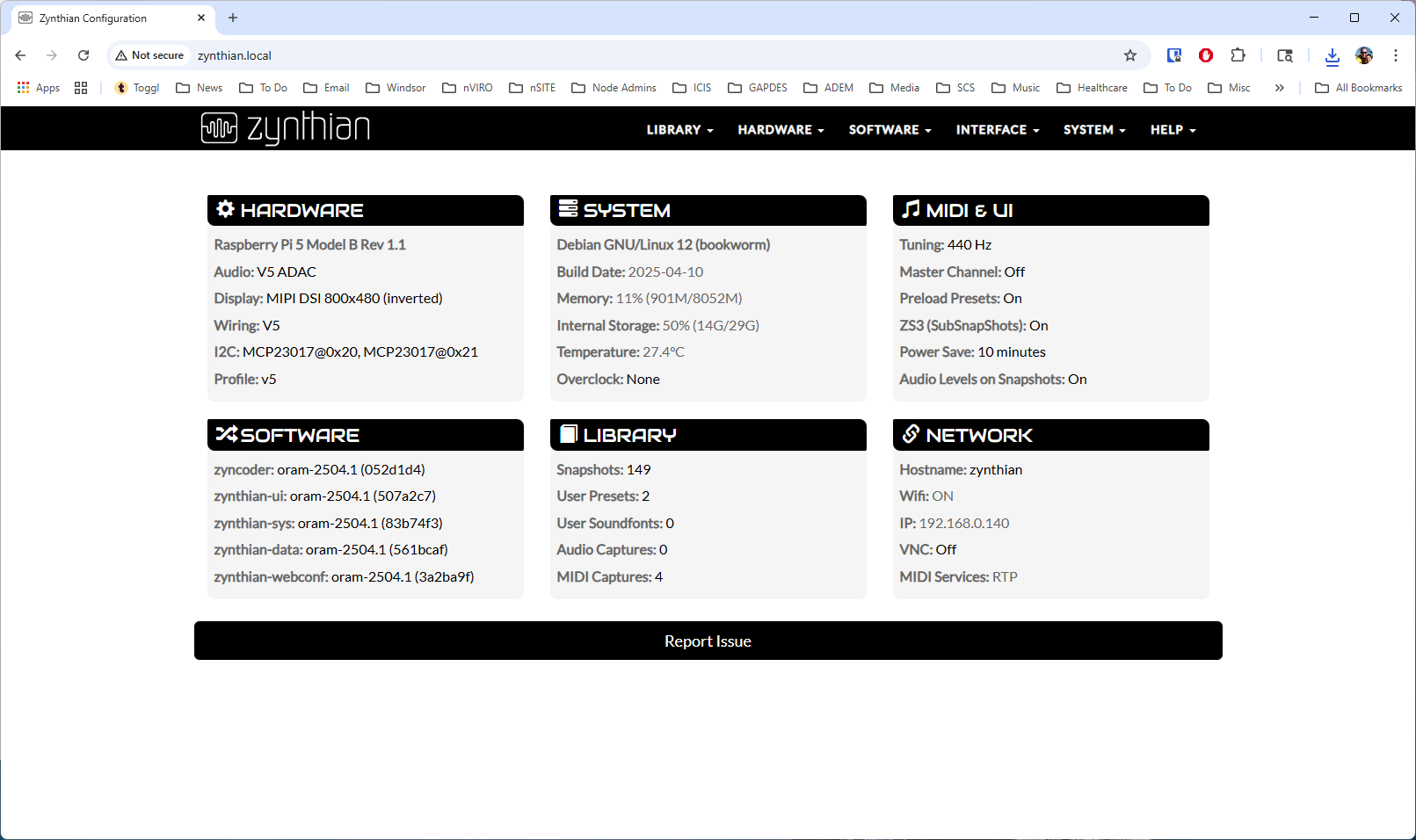Click the Network link icon
The height and width of the screenshot is (840, 1416).
pos(911,434)
